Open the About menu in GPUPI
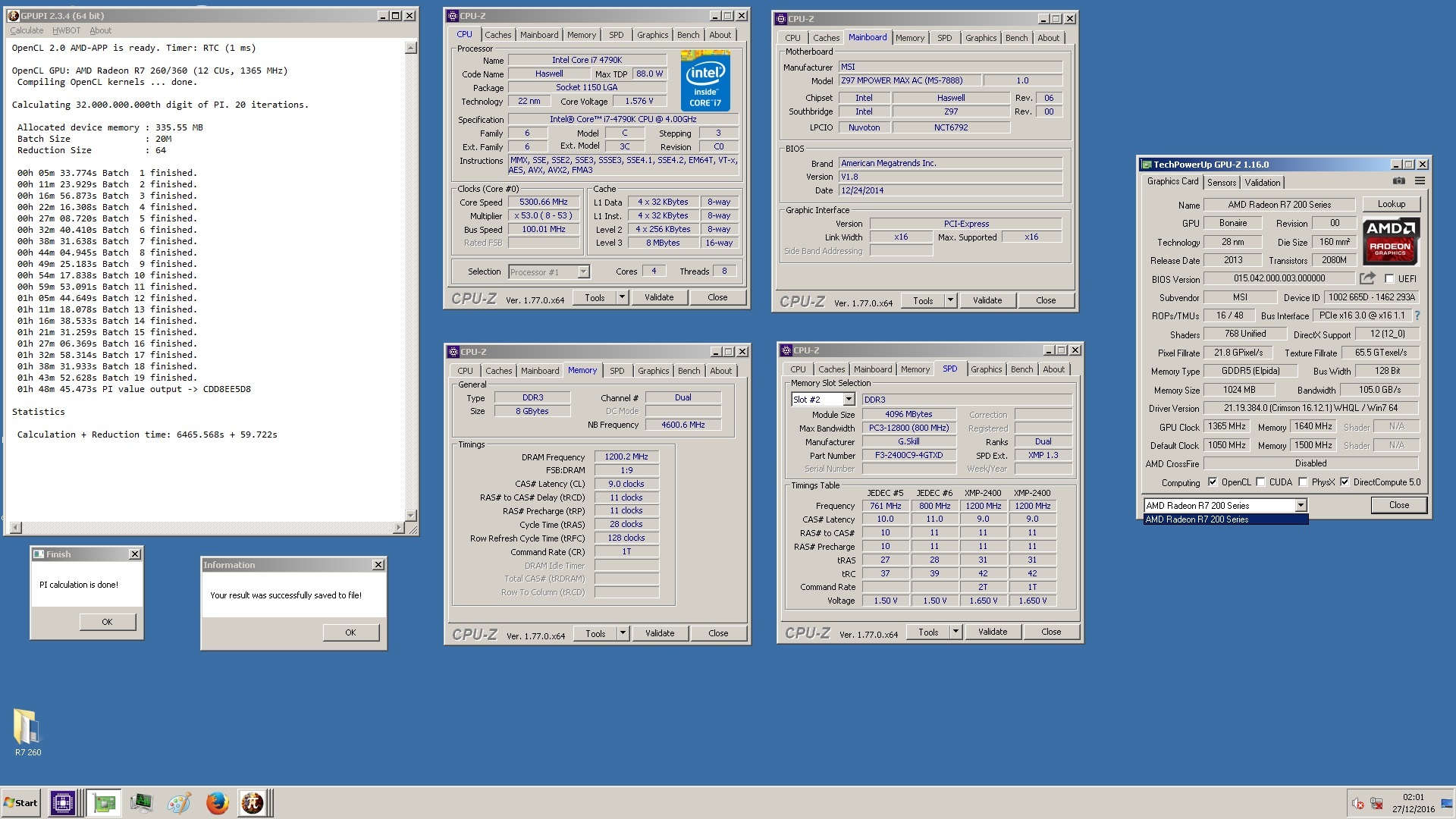Screen dimensions: 1456x819 coord(100,30)
